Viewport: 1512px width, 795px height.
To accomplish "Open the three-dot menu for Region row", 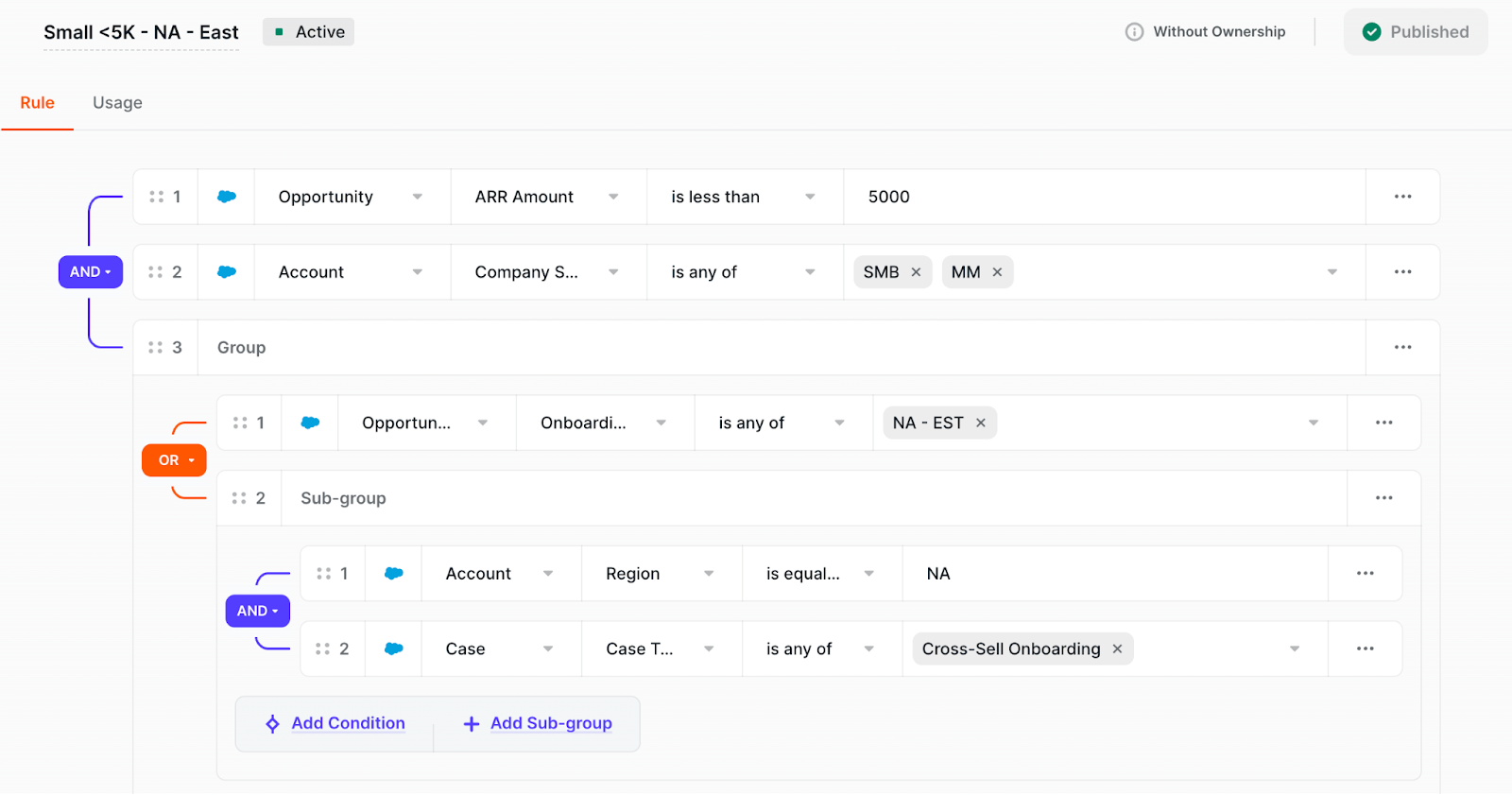I will pos(1365,574).
